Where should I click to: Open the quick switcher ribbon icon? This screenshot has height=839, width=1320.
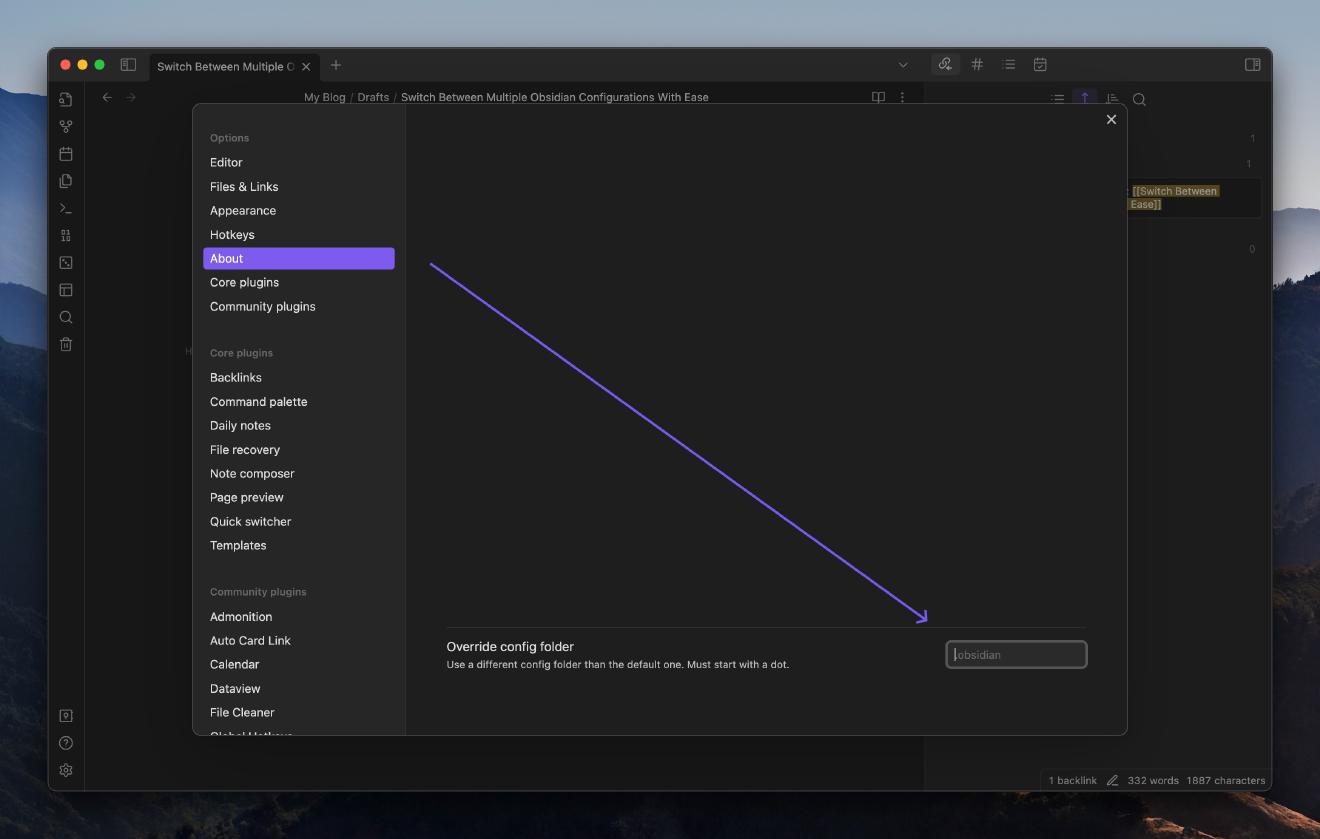(x=66, y=99)
